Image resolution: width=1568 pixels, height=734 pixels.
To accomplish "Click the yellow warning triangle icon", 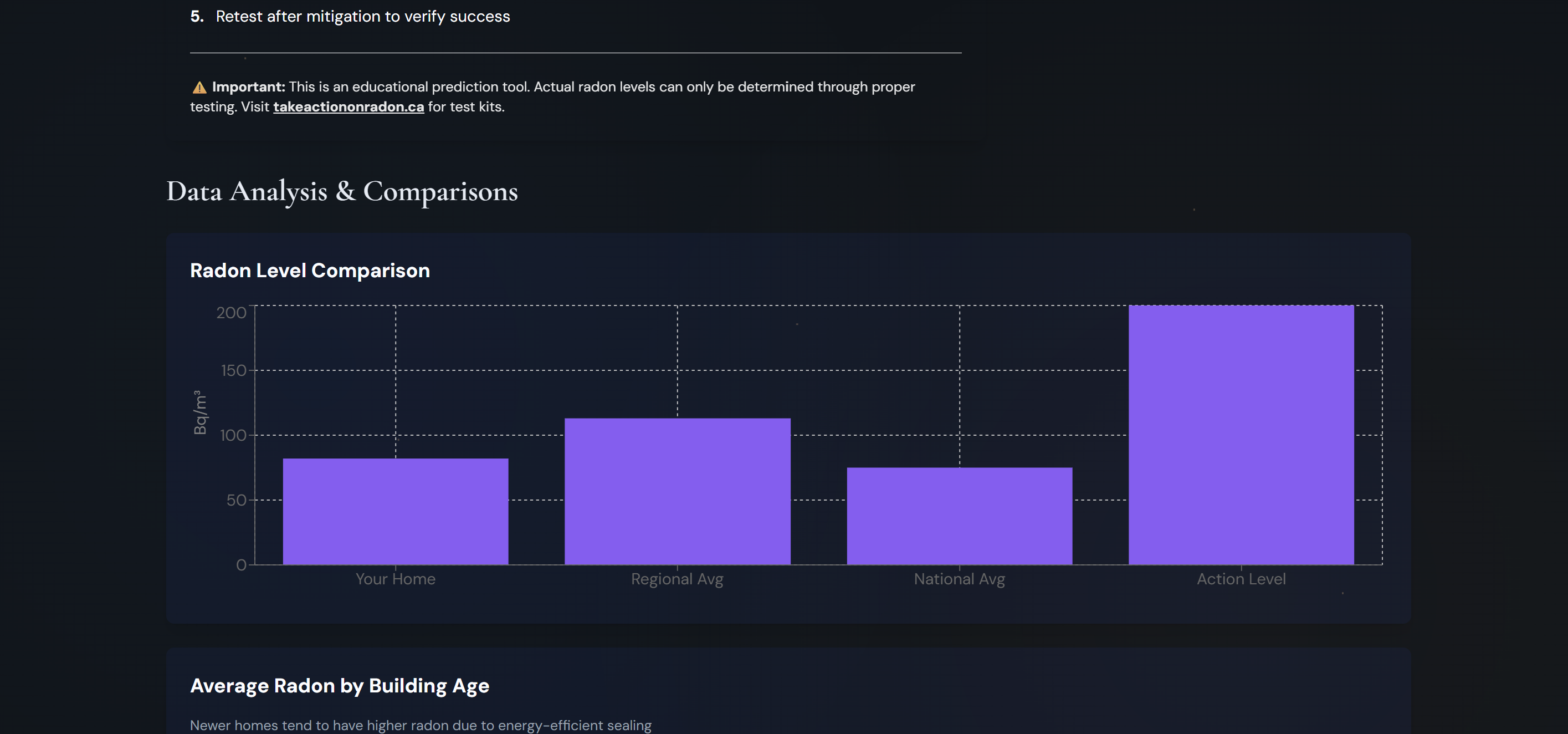I will (199, 88).
